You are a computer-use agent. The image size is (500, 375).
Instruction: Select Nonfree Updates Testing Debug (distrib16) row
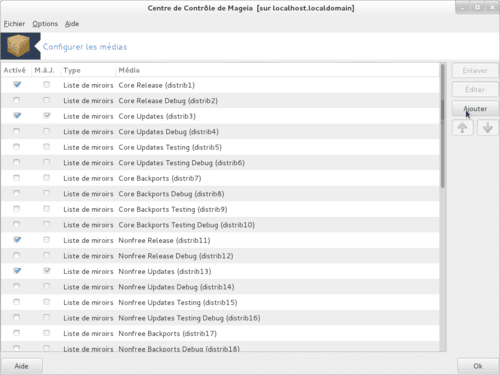220,318
